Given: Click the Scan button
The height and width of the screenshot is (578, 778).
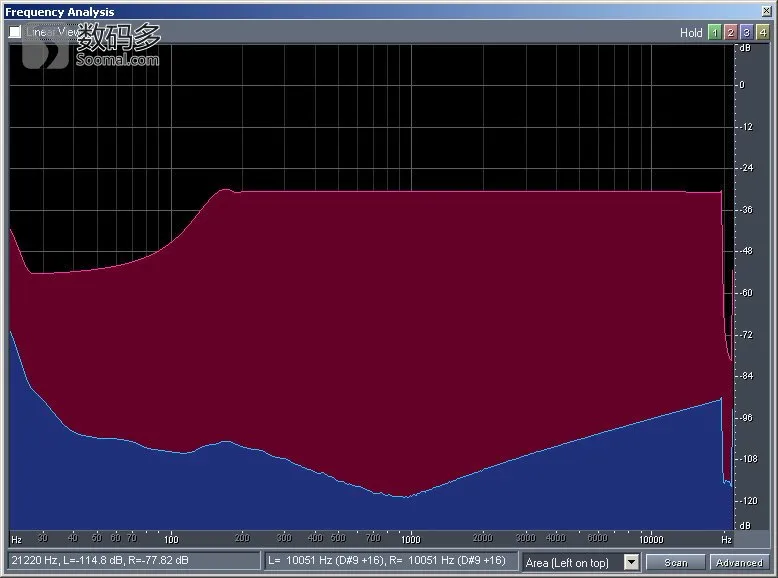Looking at the screenshot, I should click(x=675, y=562).
